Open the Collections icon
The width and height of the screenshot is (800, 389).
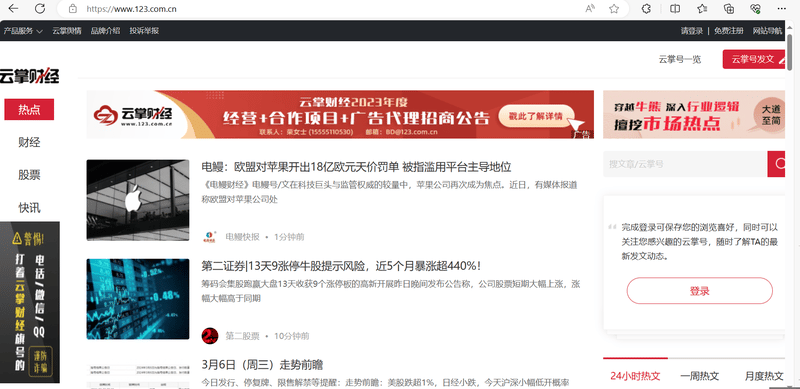729,9
